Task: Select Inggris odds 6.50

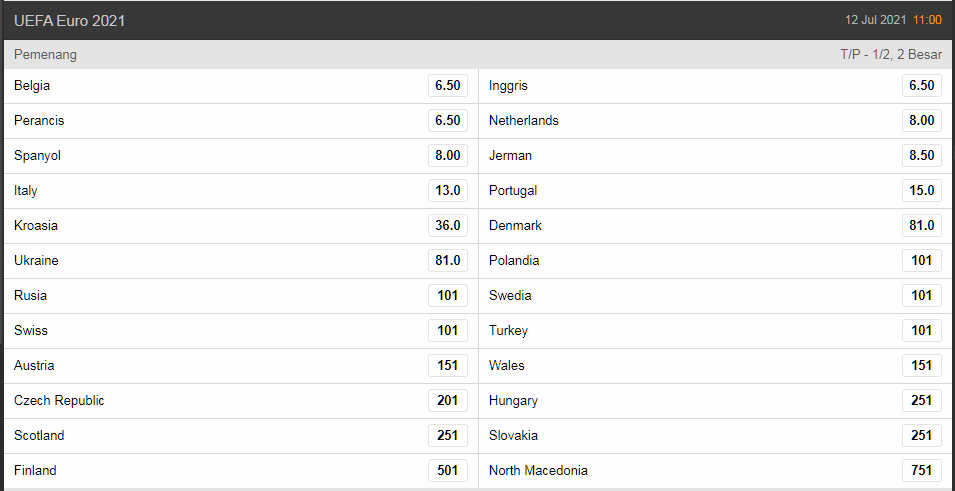Action: point(921,86)
